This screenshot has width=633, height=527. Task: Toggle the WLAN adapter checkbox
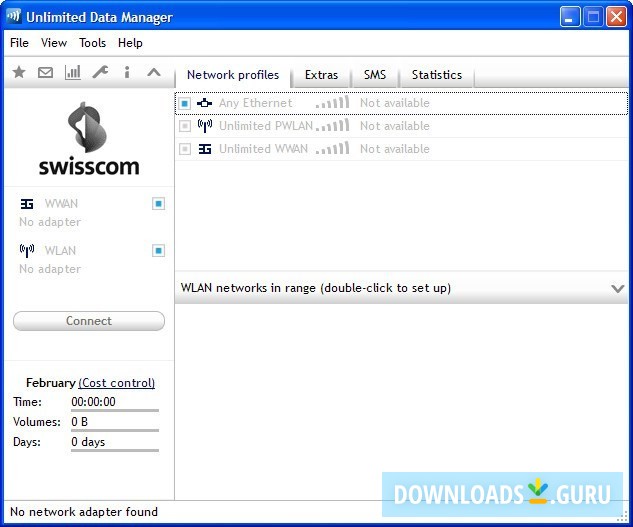click(158, 251)
